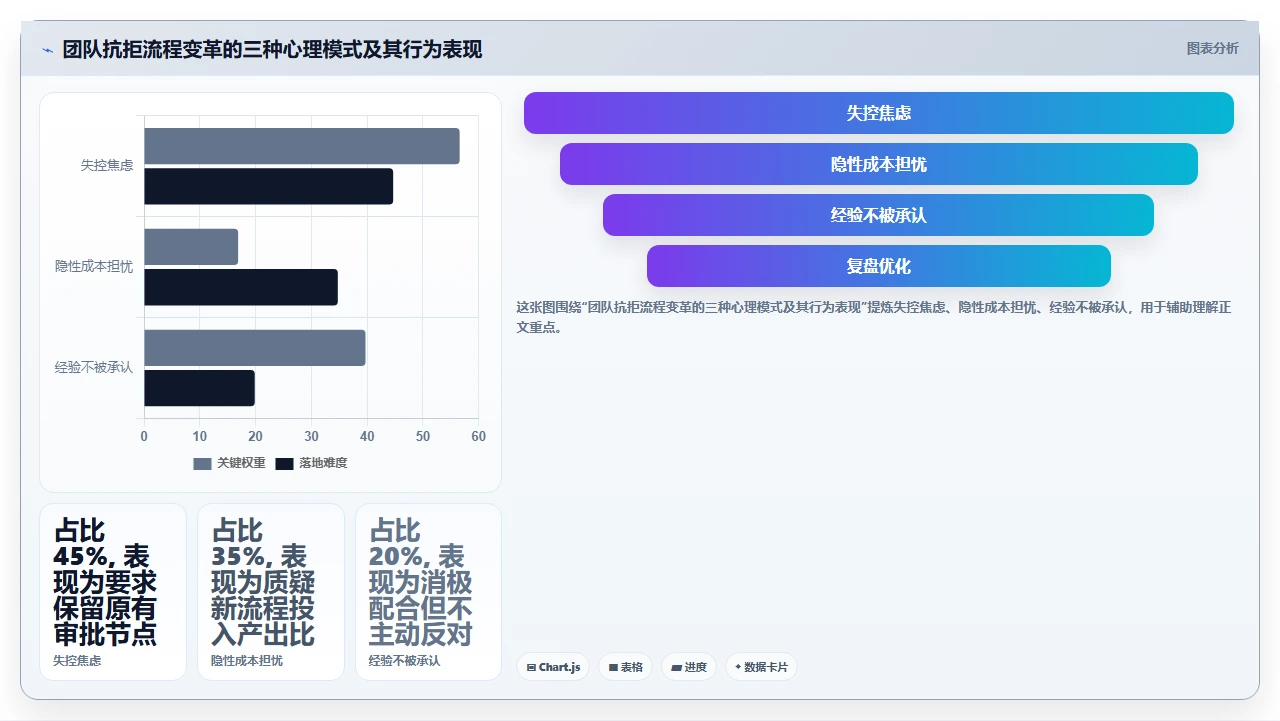The width and height of the screenshot is (1280, 721).
Task: Click the x-axis value 60
Action: (479, 437)
